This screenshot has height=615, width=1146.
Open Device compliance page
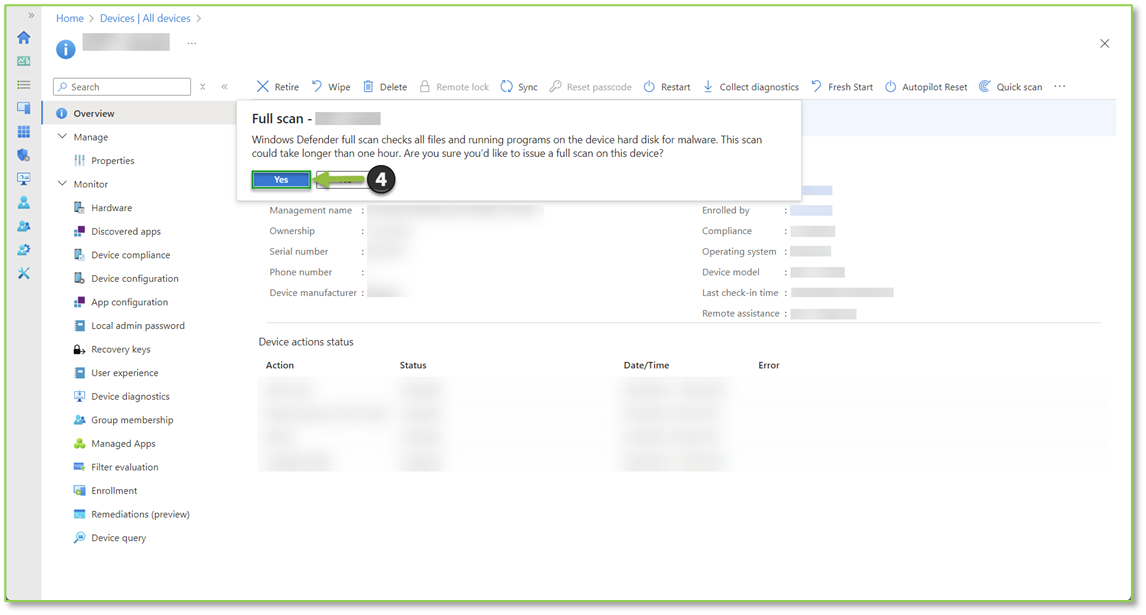coord(130,255)
